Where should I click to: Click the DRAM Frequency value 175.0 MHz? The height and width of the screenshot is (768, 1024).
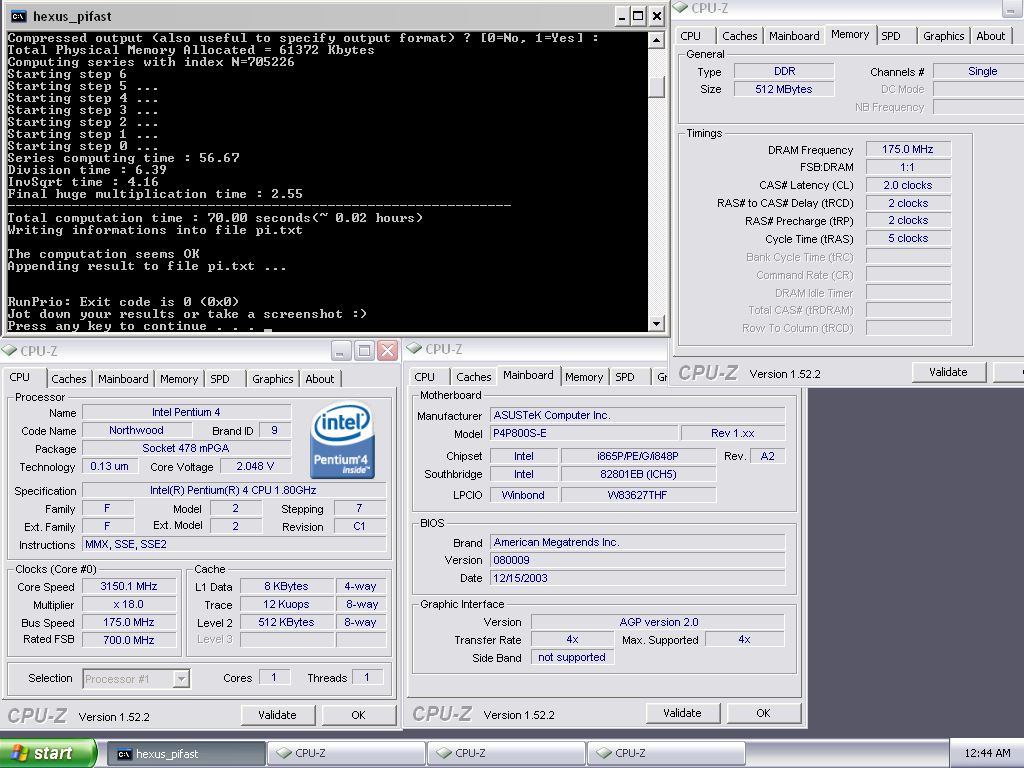pyautogui.click(x=908, y=150)
